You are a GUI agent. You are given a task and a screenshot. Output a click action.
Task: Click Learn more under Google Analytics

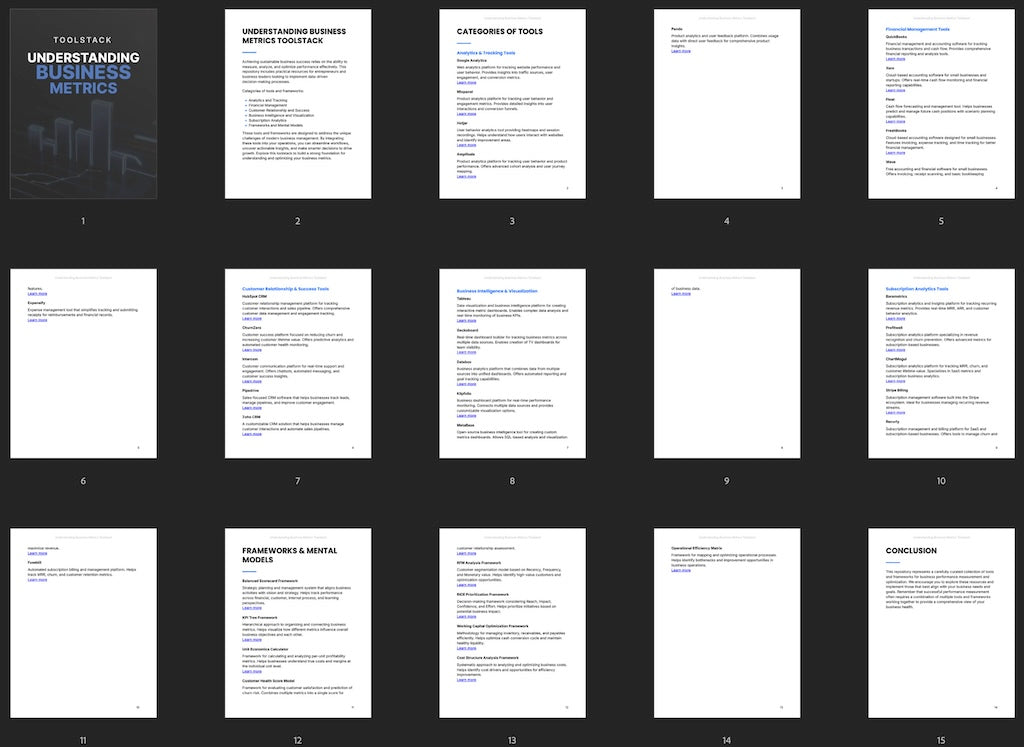pos(466,83)
